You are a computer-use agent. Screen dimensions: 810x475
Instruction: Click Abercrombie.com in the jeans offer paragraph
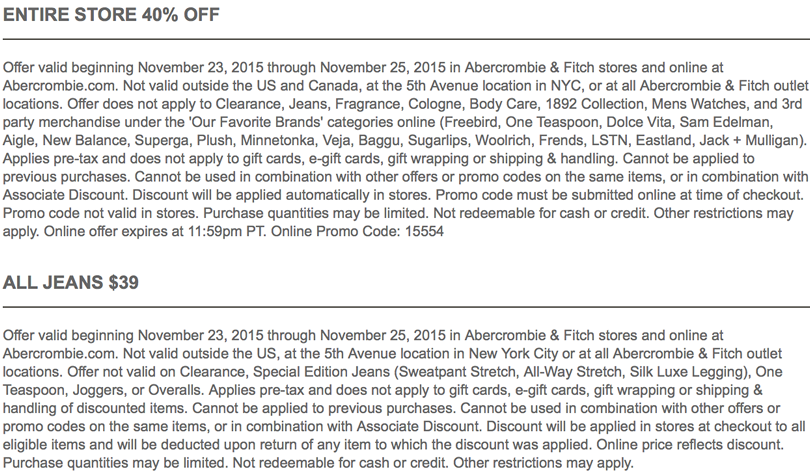click(59, 354)
